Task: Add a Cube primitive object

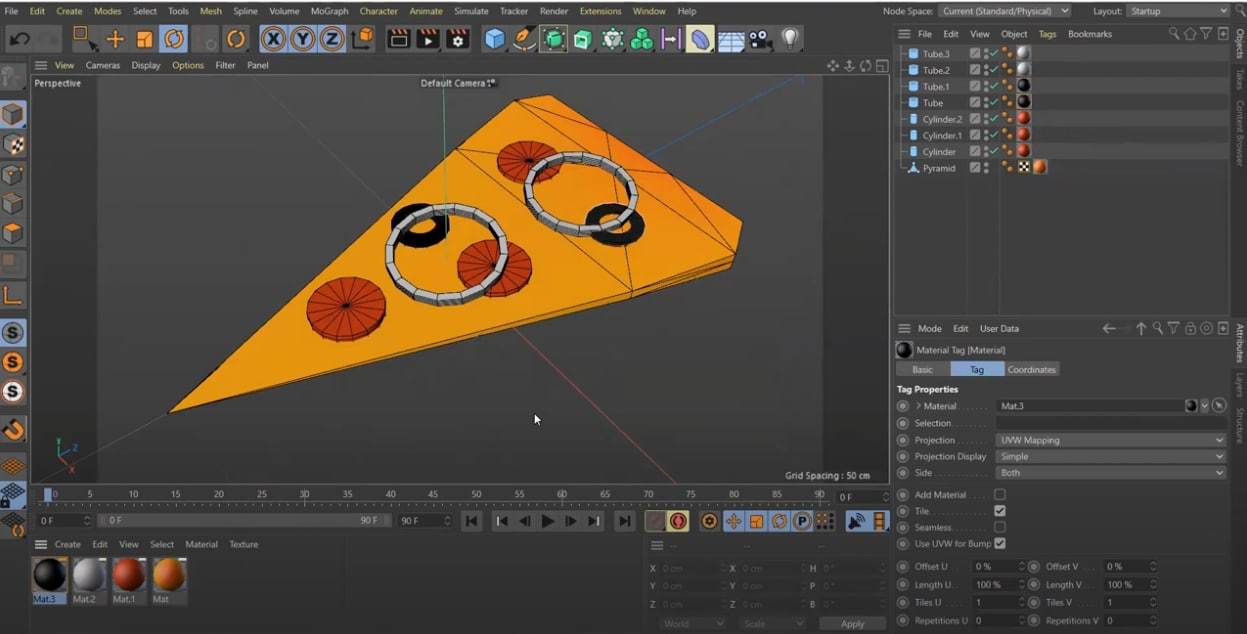Action: 494,39
